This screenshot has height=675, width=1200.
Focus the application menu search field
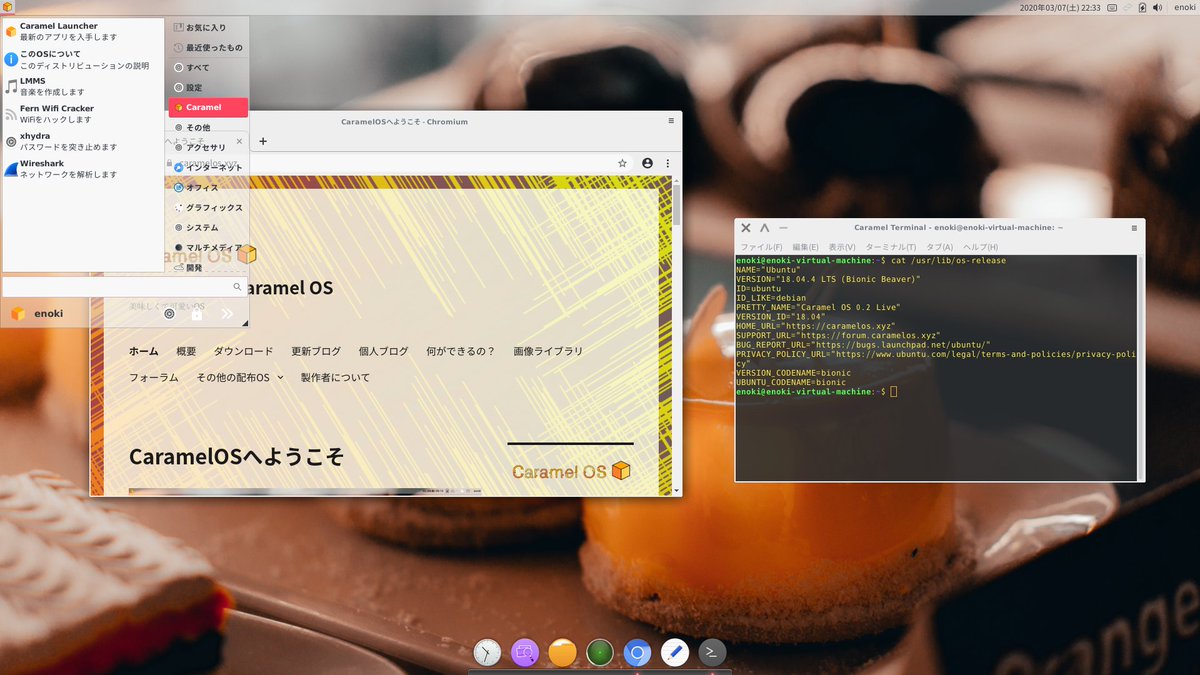(x=124, y=287)
